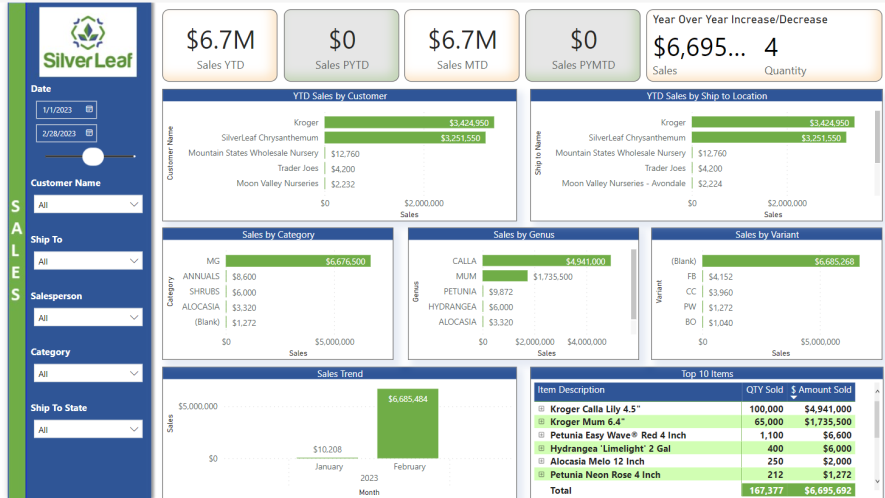885x498 pixels.
Task: Select Kroger bar in YTD Sales by Customer
Action: pyautogui.click(x=409, y=123)
